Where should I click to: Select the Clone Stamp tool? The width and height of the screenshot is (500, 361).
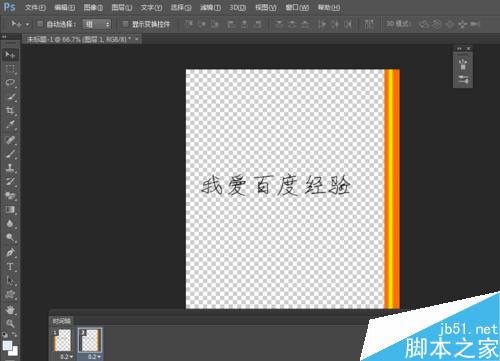(x=10, y=168)
